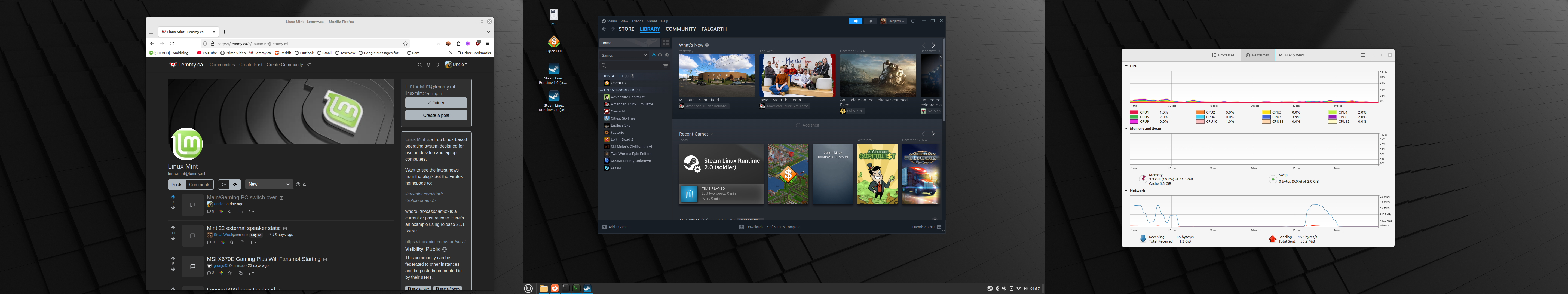Click Steam announcements megaphone button
The height and width of the screenshot is (294, 1568).
tap(855, 21)
